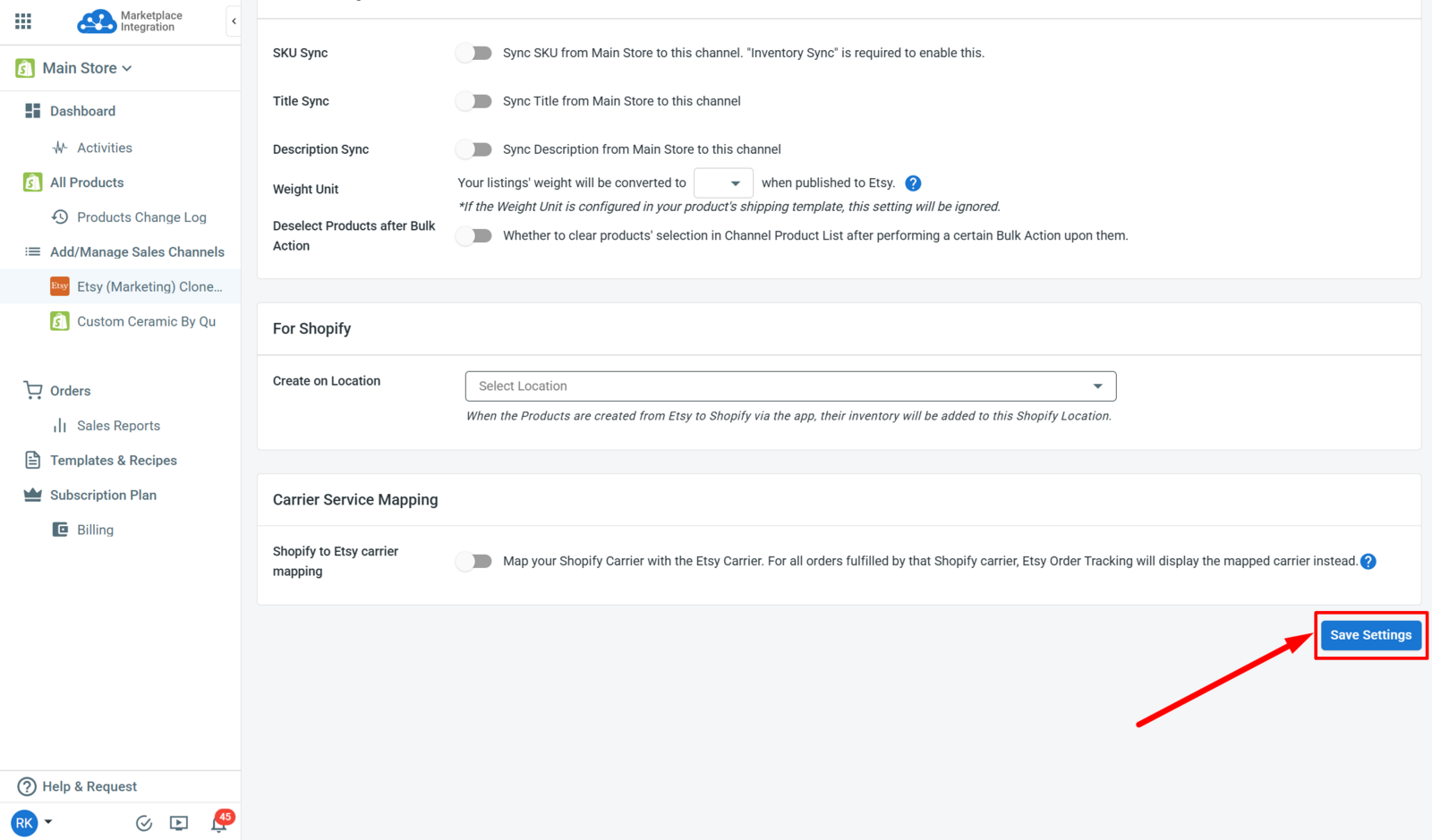Enable Title Sync toggle
Screen dimensions: 1432x840
[x=474, y=101]
